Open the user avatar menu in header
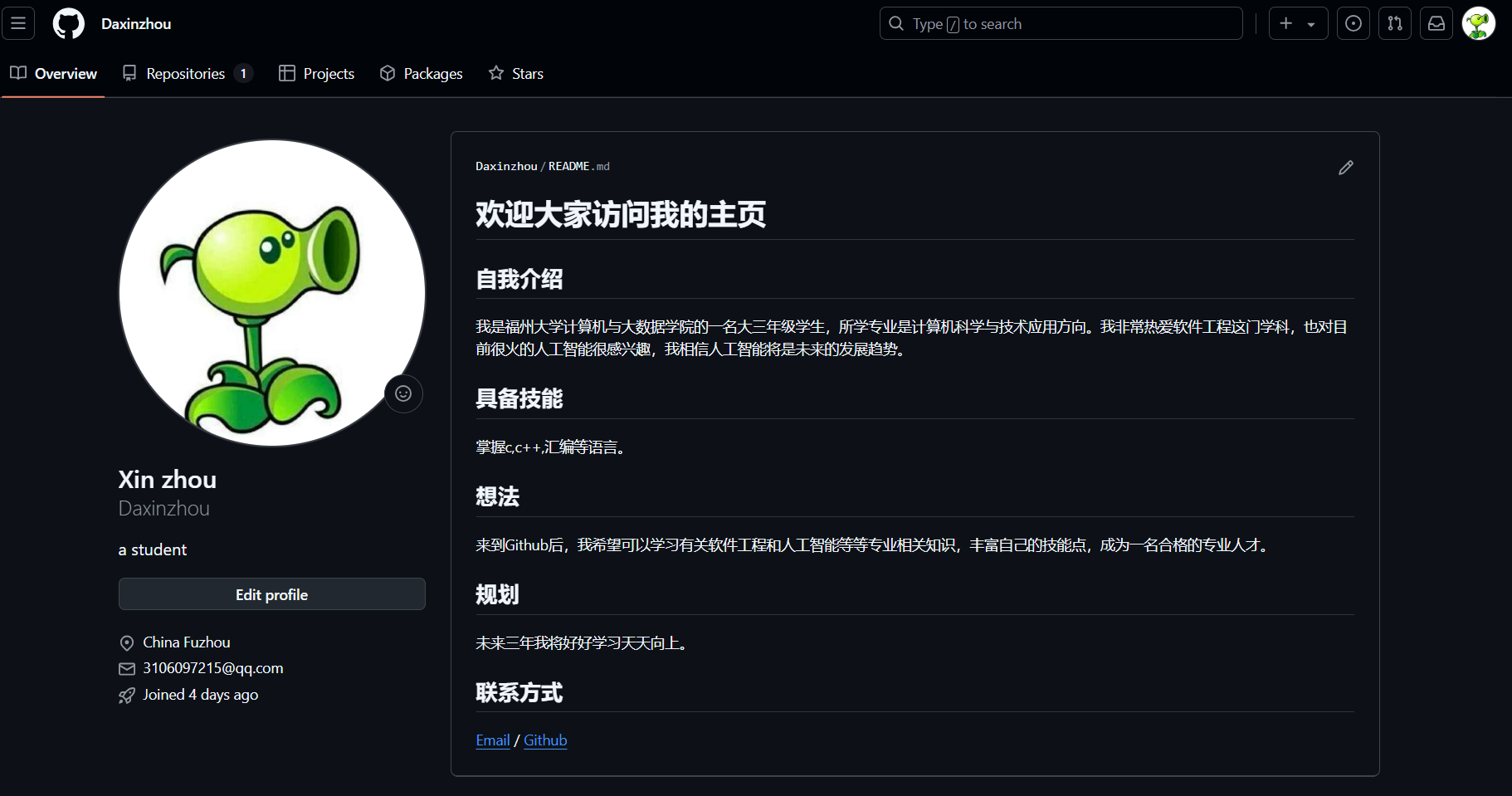 [x=1479, y=24]
